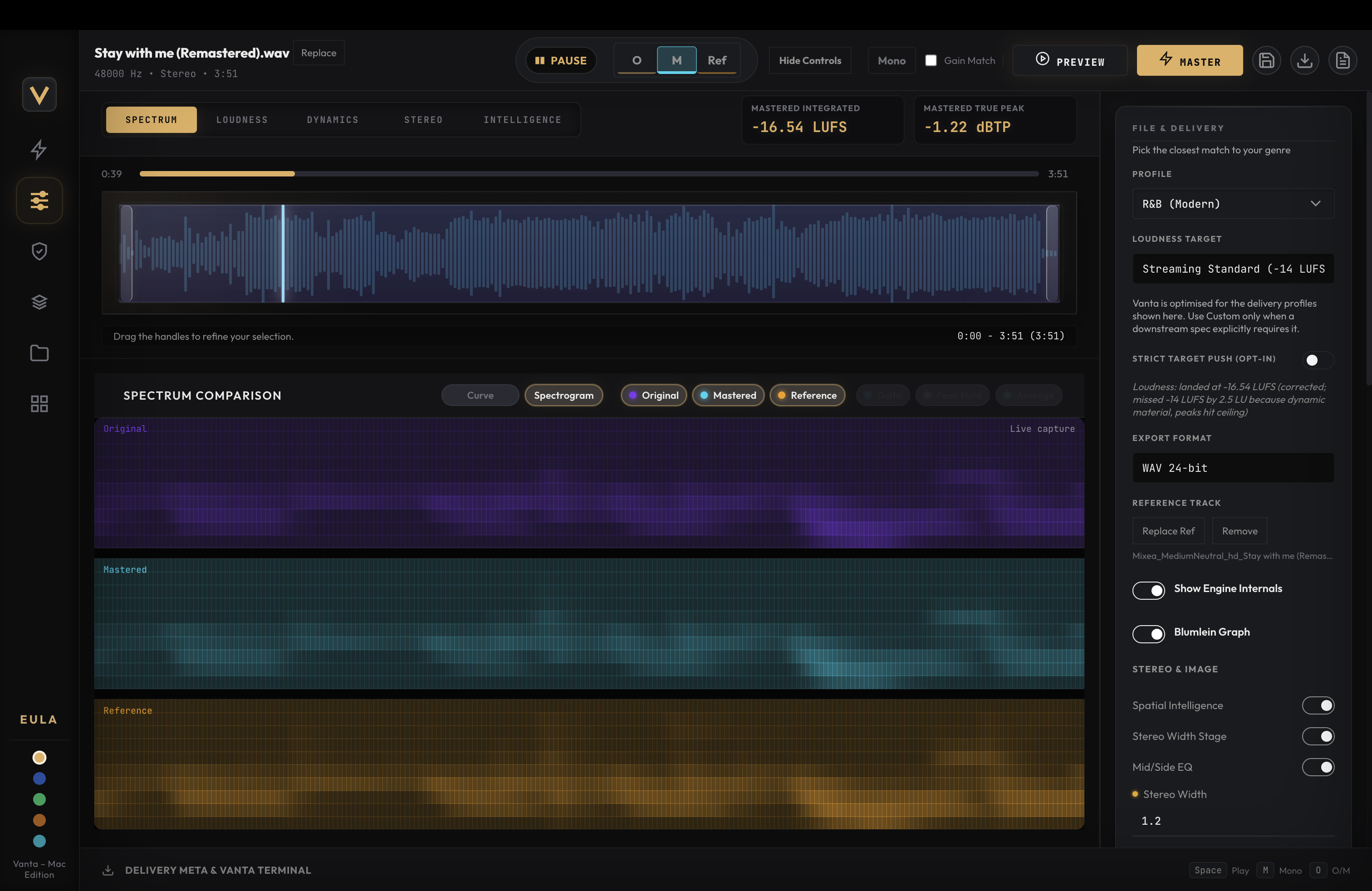Open the grid dashboard icon in sidebar
Viewport: 1372px width, 891px height.
click(39, 403)
